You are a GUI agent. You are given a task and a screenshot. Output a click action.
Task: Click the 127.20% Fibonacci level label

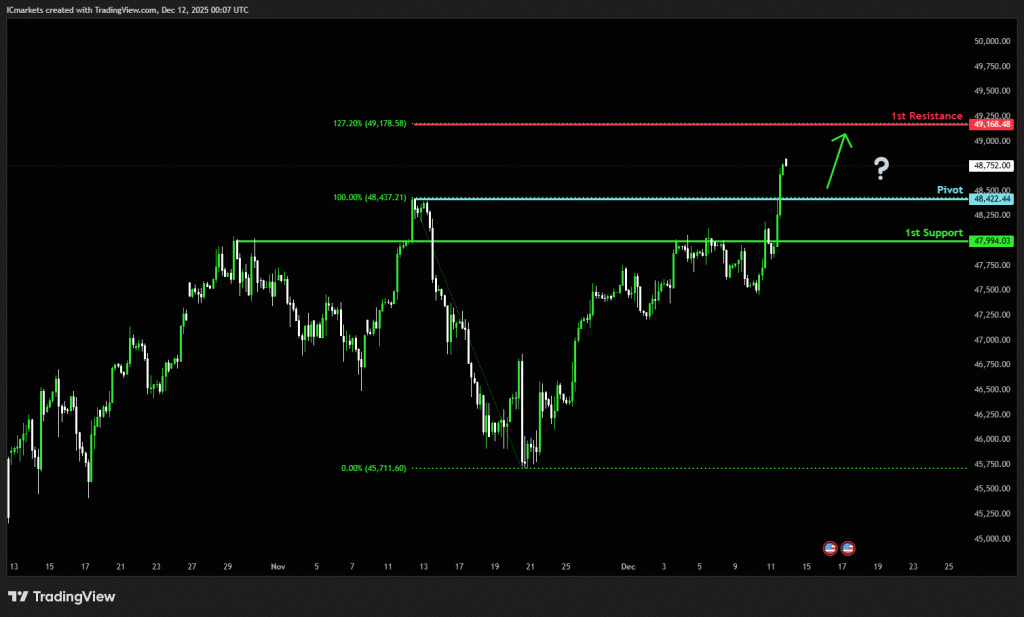[x=368, y=124]
